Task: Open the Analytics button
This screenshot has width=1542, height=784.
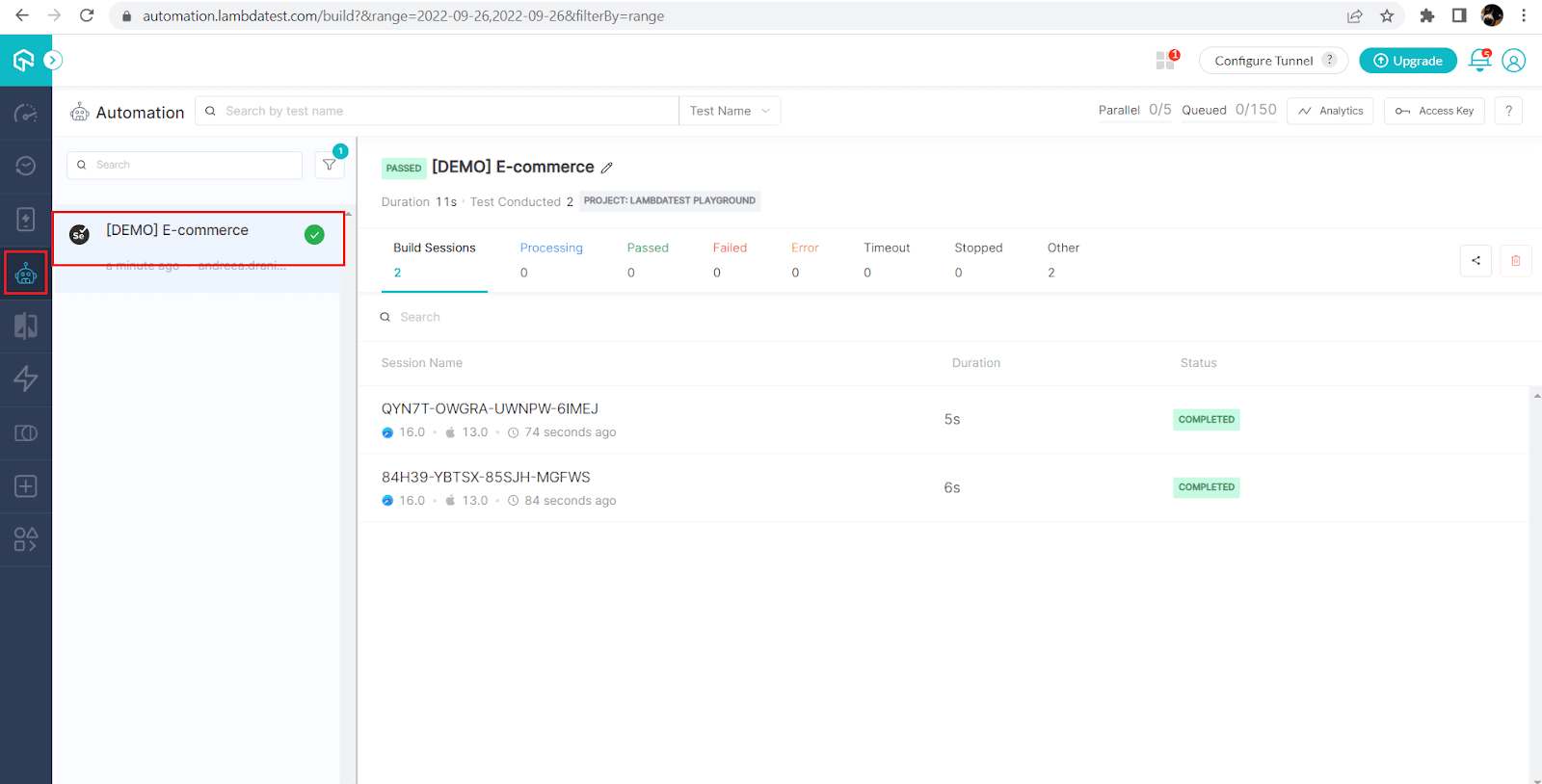Action: coord(1330,111)
